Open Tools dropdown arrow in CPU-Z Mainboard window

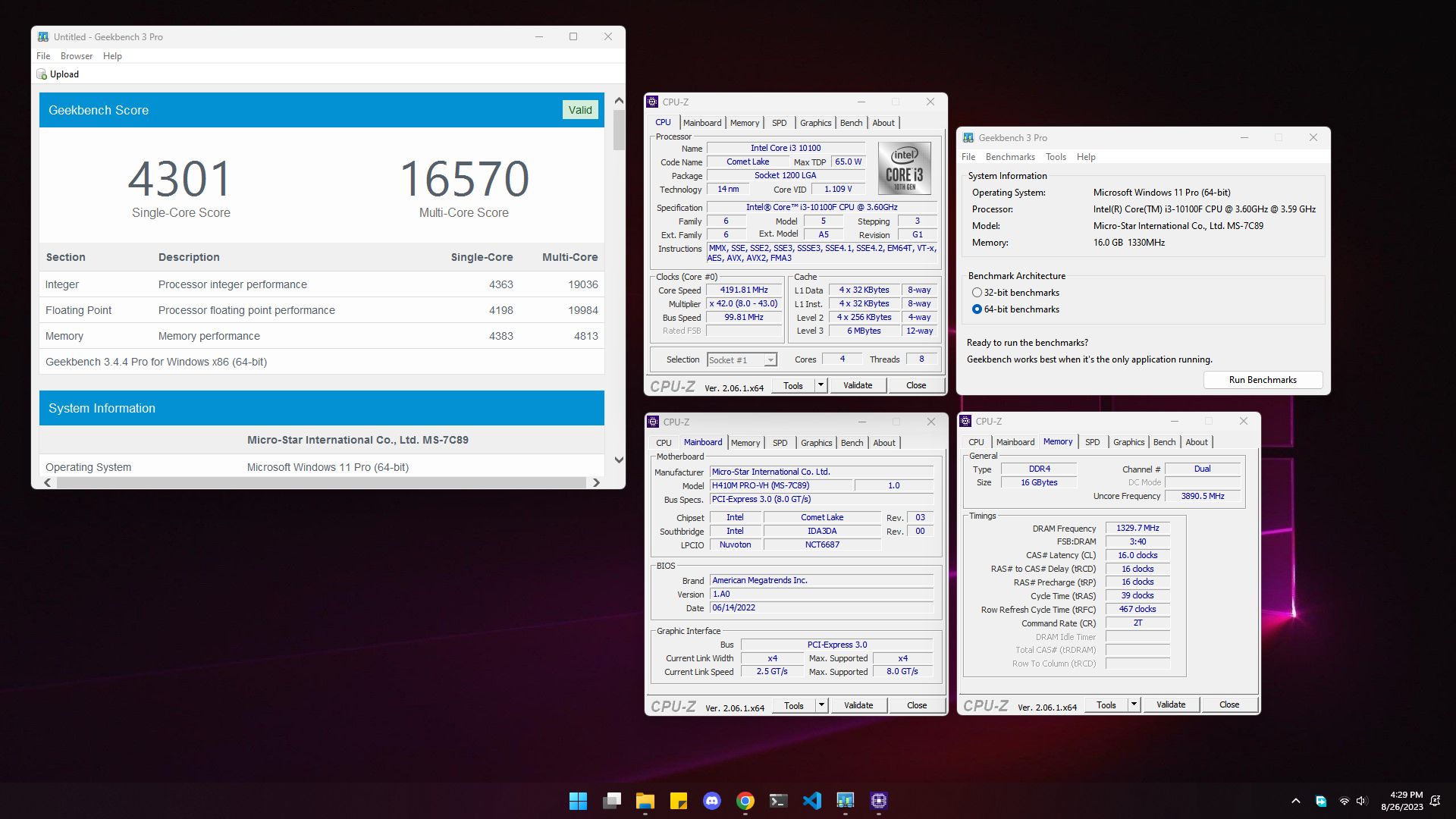[x=821, y=705]
